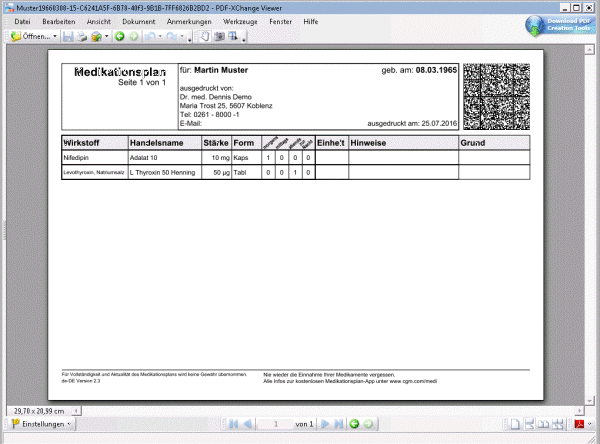Expand first toolbar overflow options arrow

(189, 40)
